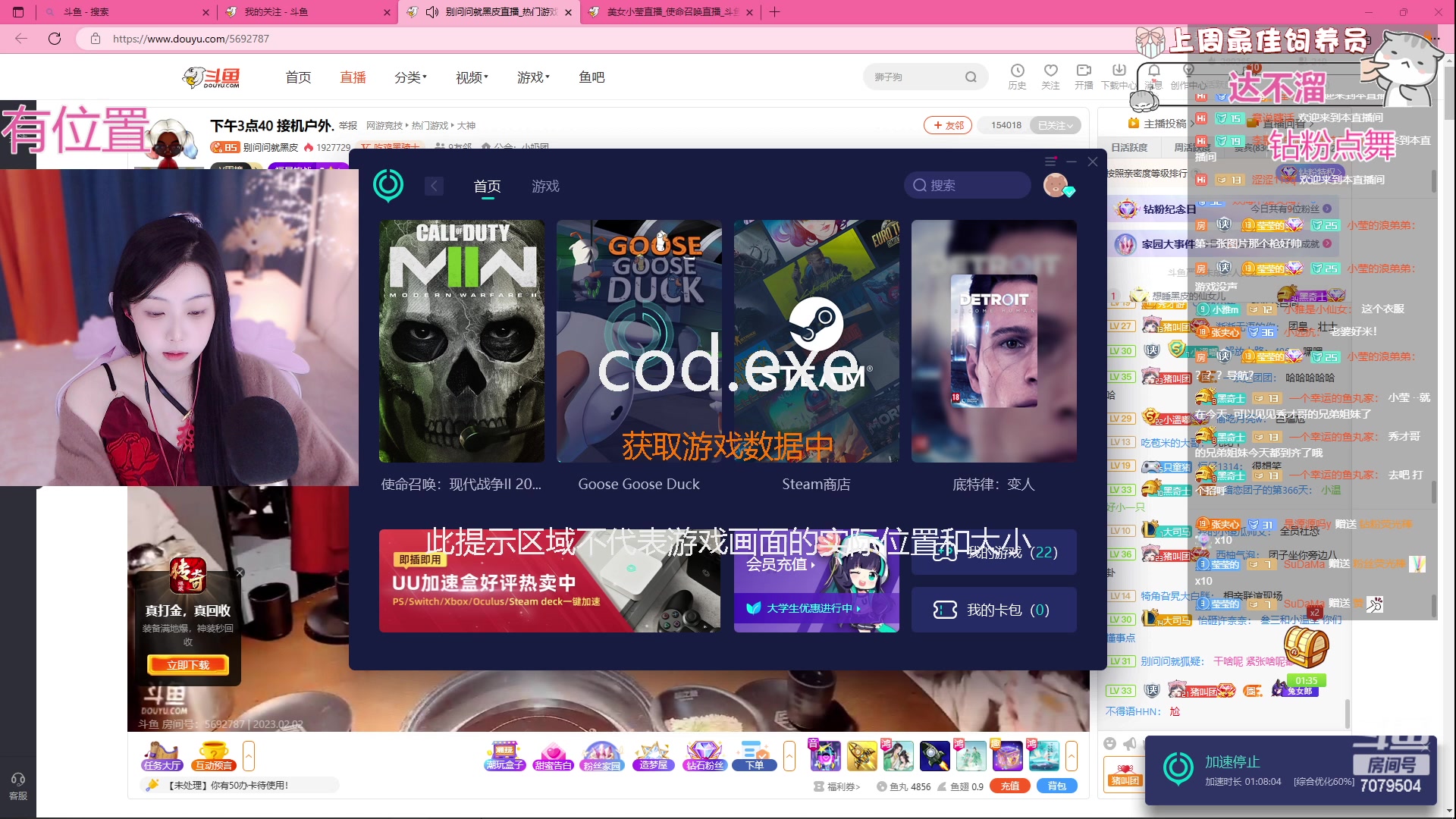
Task: Open the 历史 history icon
Action: pos(1017,76)
